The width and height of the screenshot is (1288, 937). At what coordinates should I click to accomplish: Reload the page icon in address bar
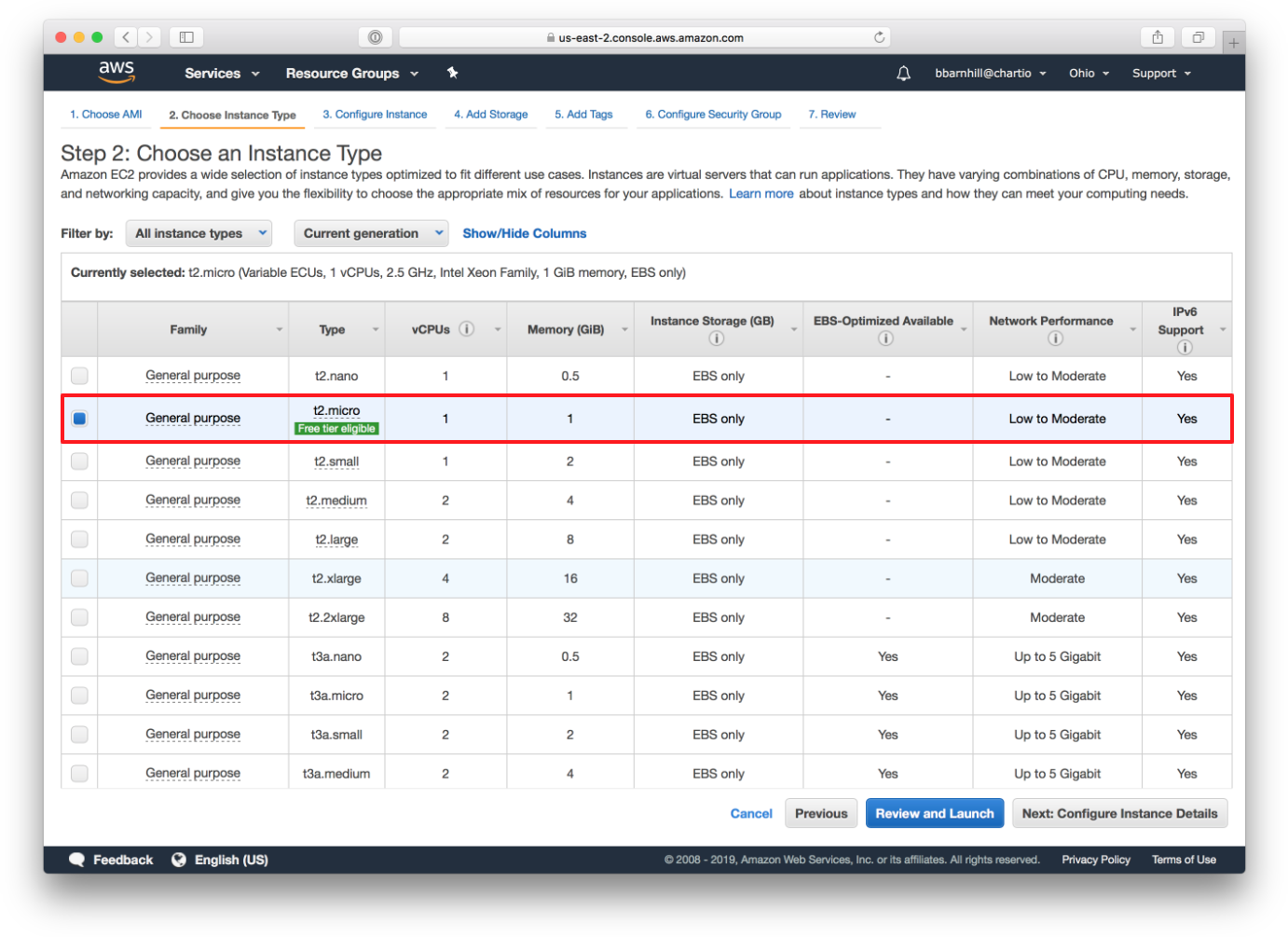click(x=879, y=37)
